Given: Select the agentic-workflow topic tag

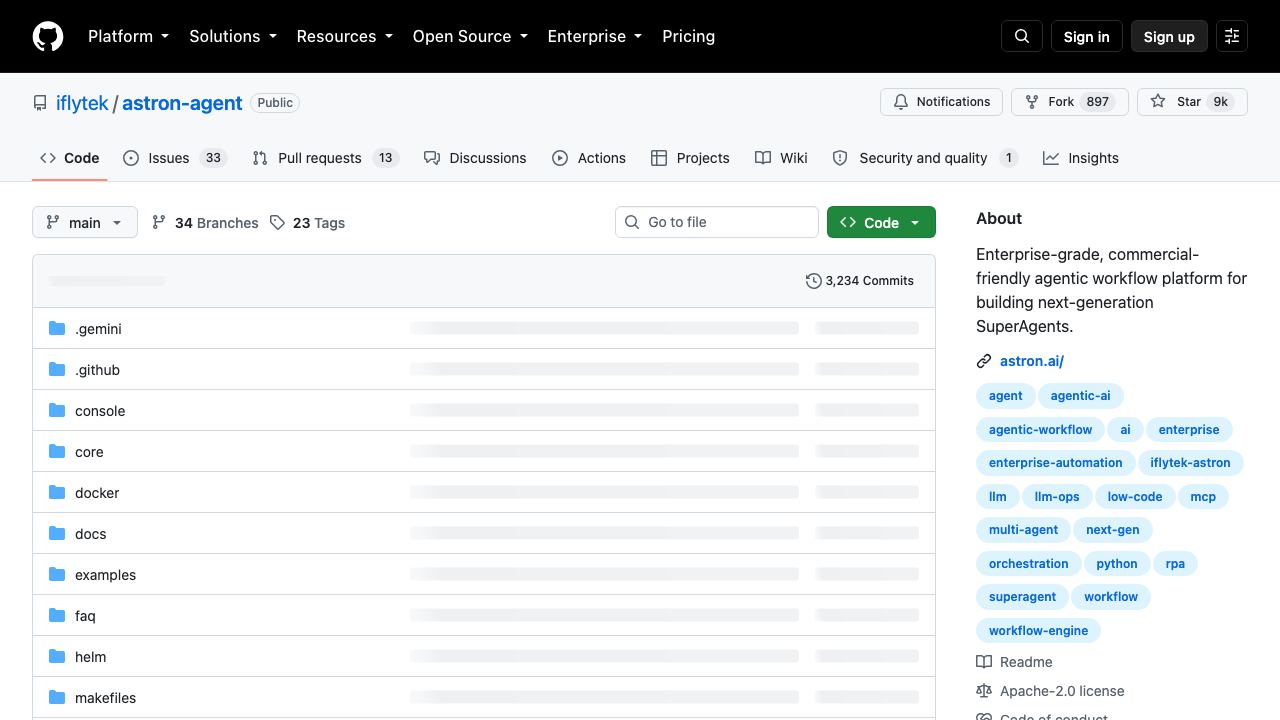Looking at the screenshot, I should point(1040,430).
